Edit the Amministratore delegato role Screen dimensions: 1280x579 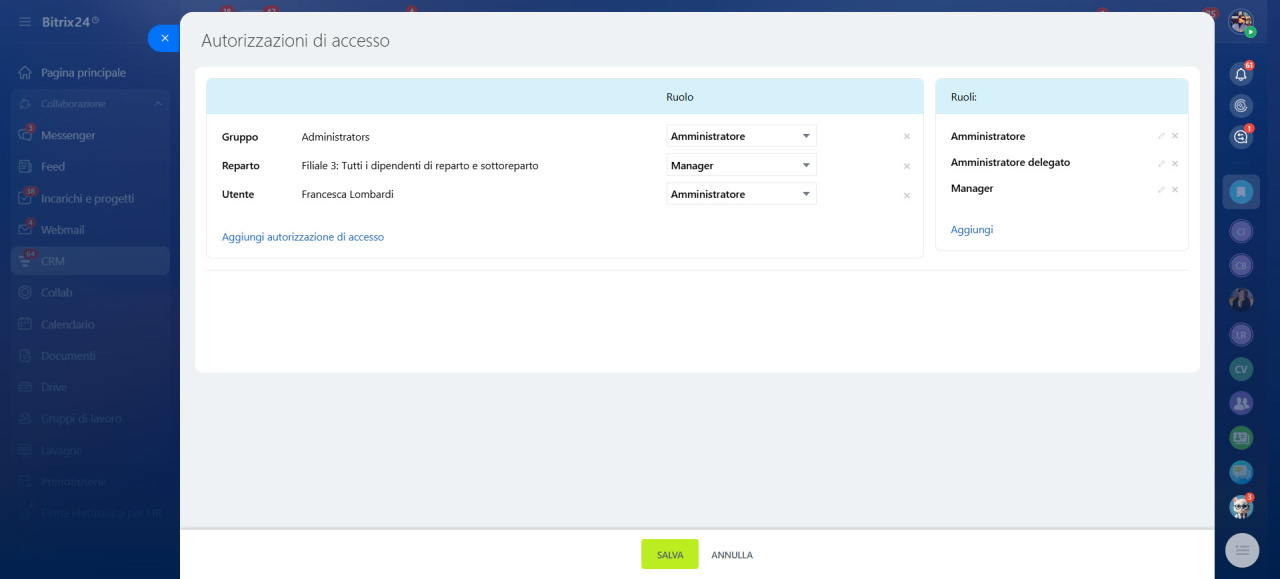click(1161, 163)
